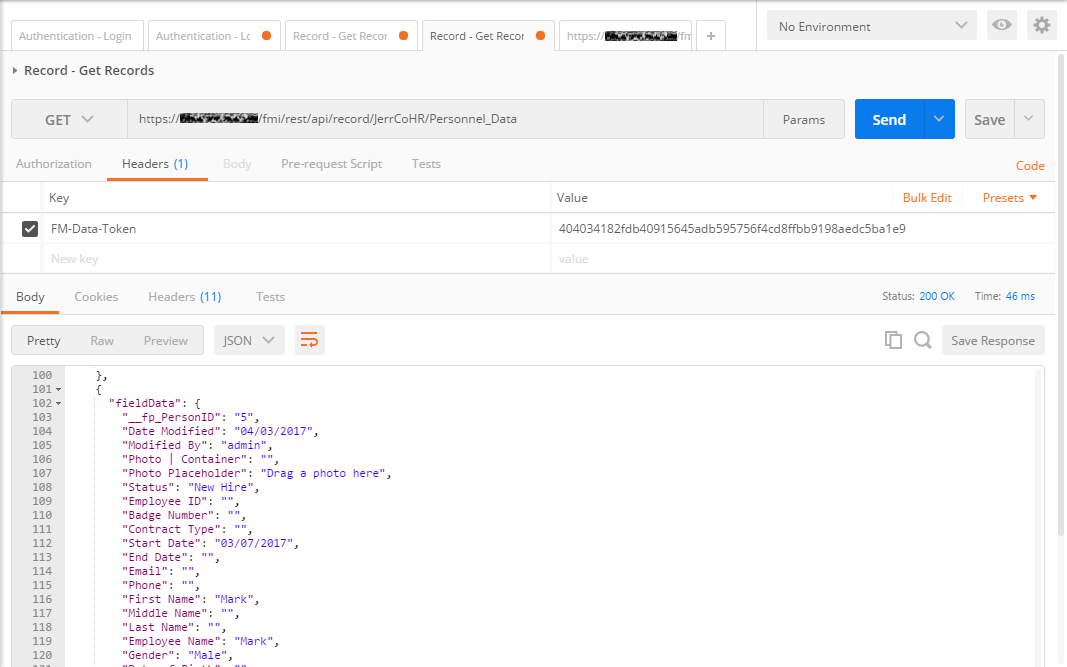The image size is (1067, 667).
Task: Open the environment quick look eye icon
Action: pyautogui.click(x=1001, y=25)
